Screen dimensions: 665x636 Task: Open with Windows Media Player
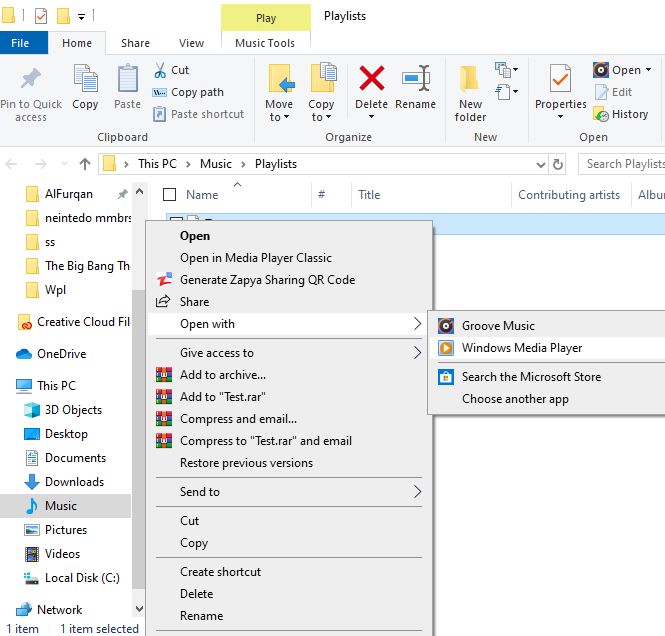(548, 348)
